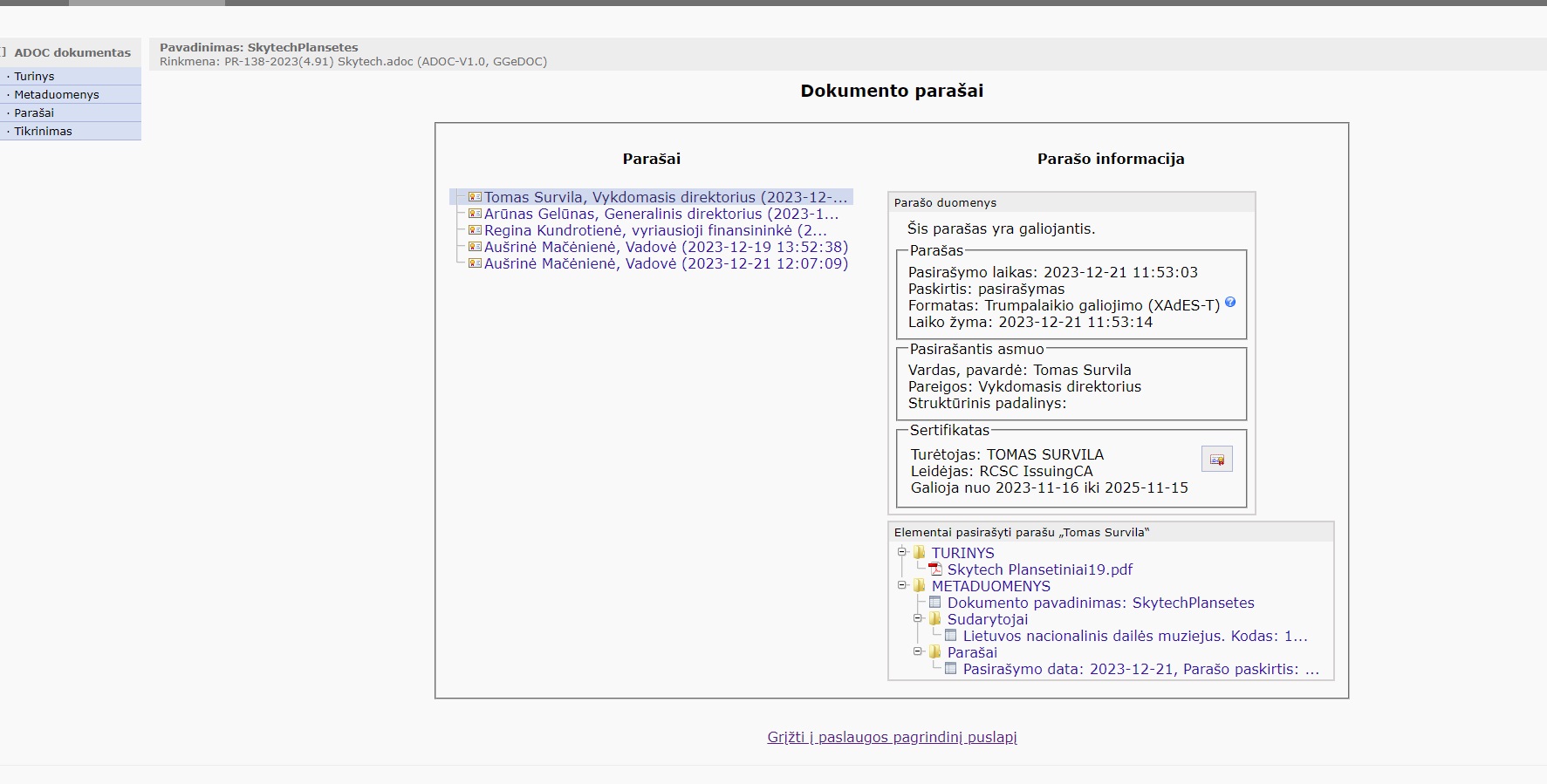The width and height of the screenshot is (1547, 784).
Task: Click the PDF icon for Skytech Plansetiniai19.pdf
Action: coord(935,569)
